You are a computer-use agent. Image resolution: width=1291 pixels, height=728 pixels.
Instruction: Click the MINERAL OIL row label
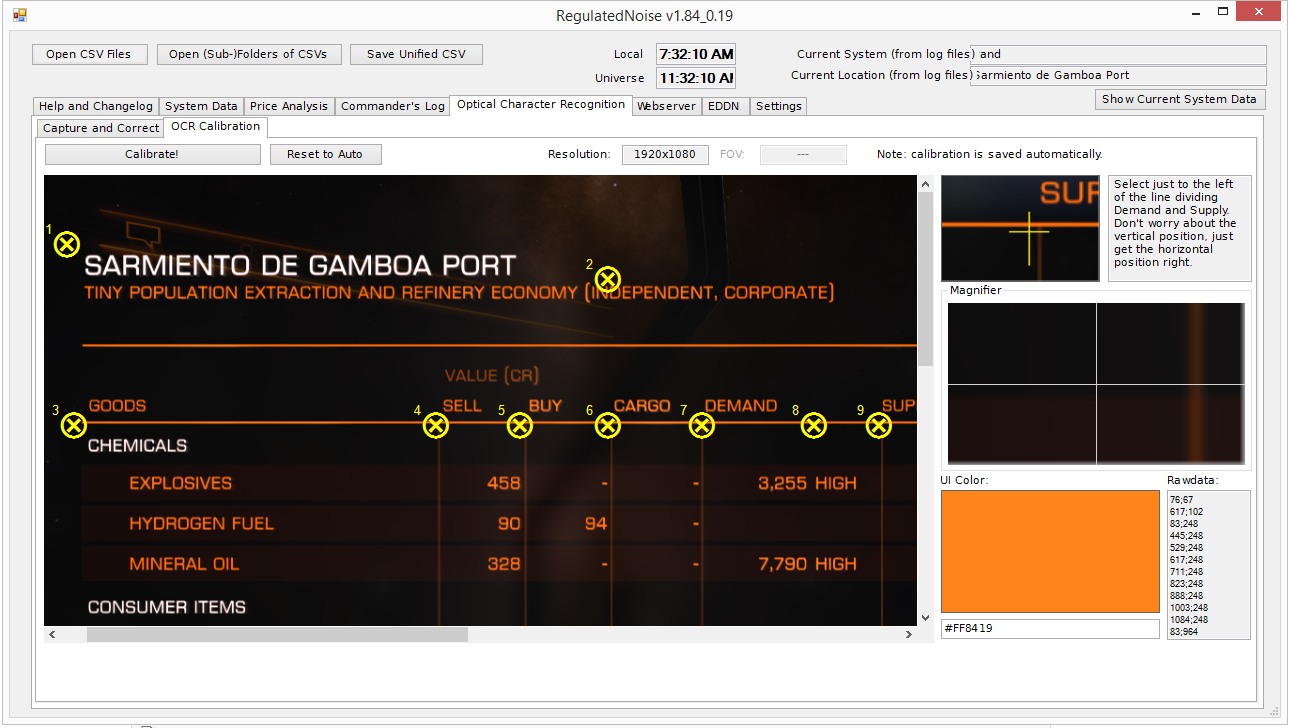pos(184,564)
